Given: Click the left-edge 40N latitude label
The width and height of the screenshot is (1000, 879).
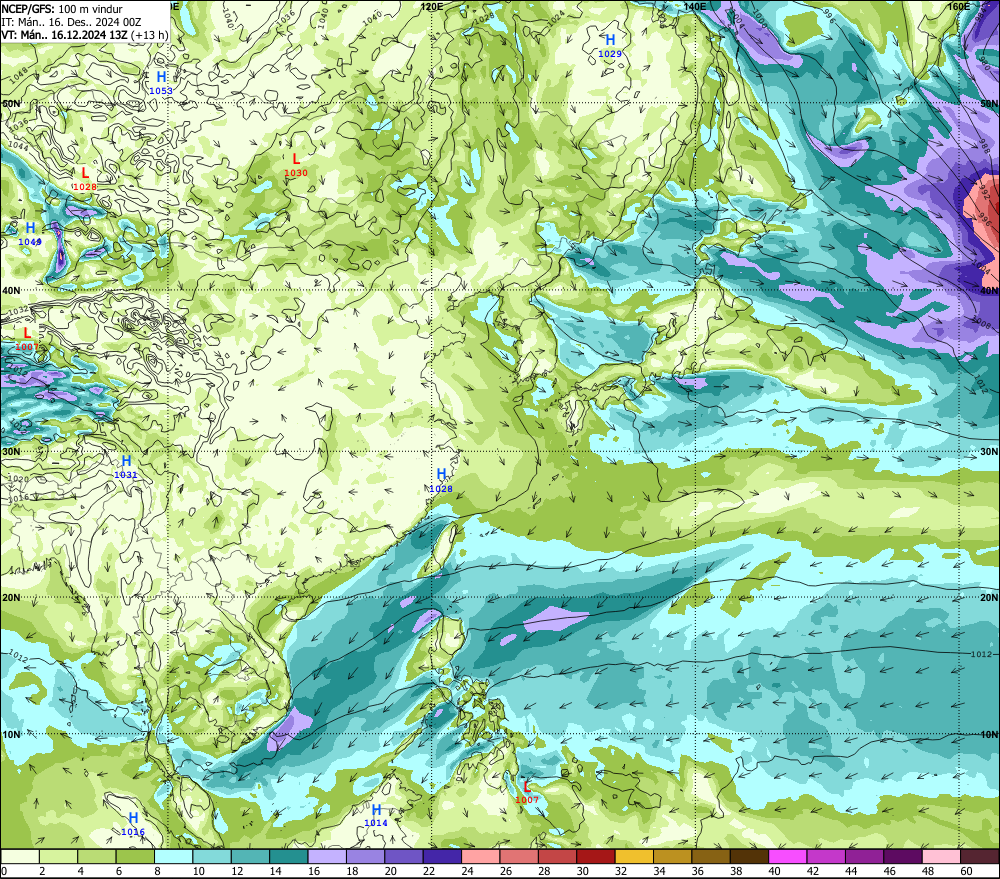Looking at the screenshot, I should [x=11, y=290].
